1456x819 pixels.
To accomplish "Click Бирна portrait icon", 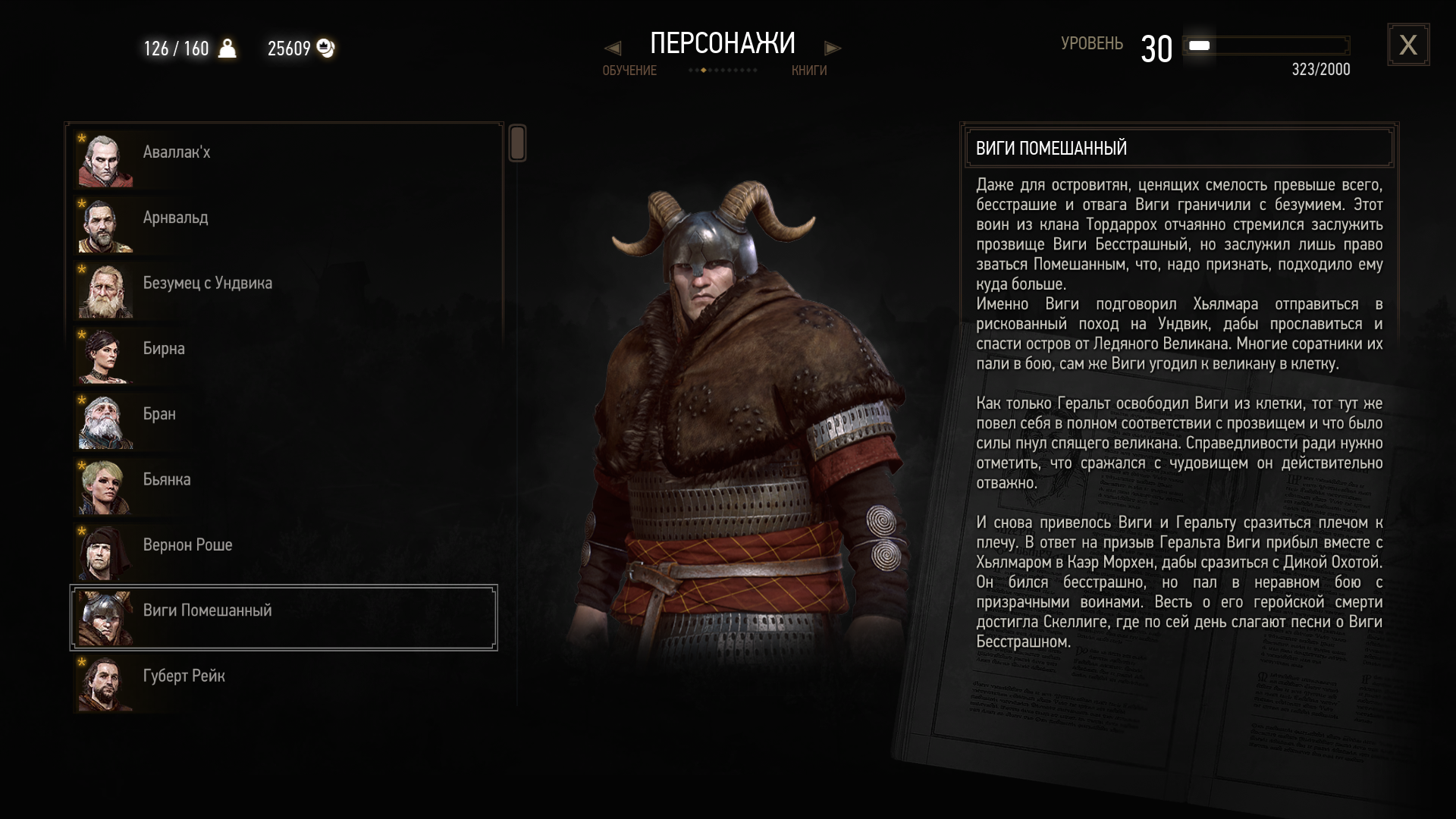I will pyautogui.click(x=105, y=356).
